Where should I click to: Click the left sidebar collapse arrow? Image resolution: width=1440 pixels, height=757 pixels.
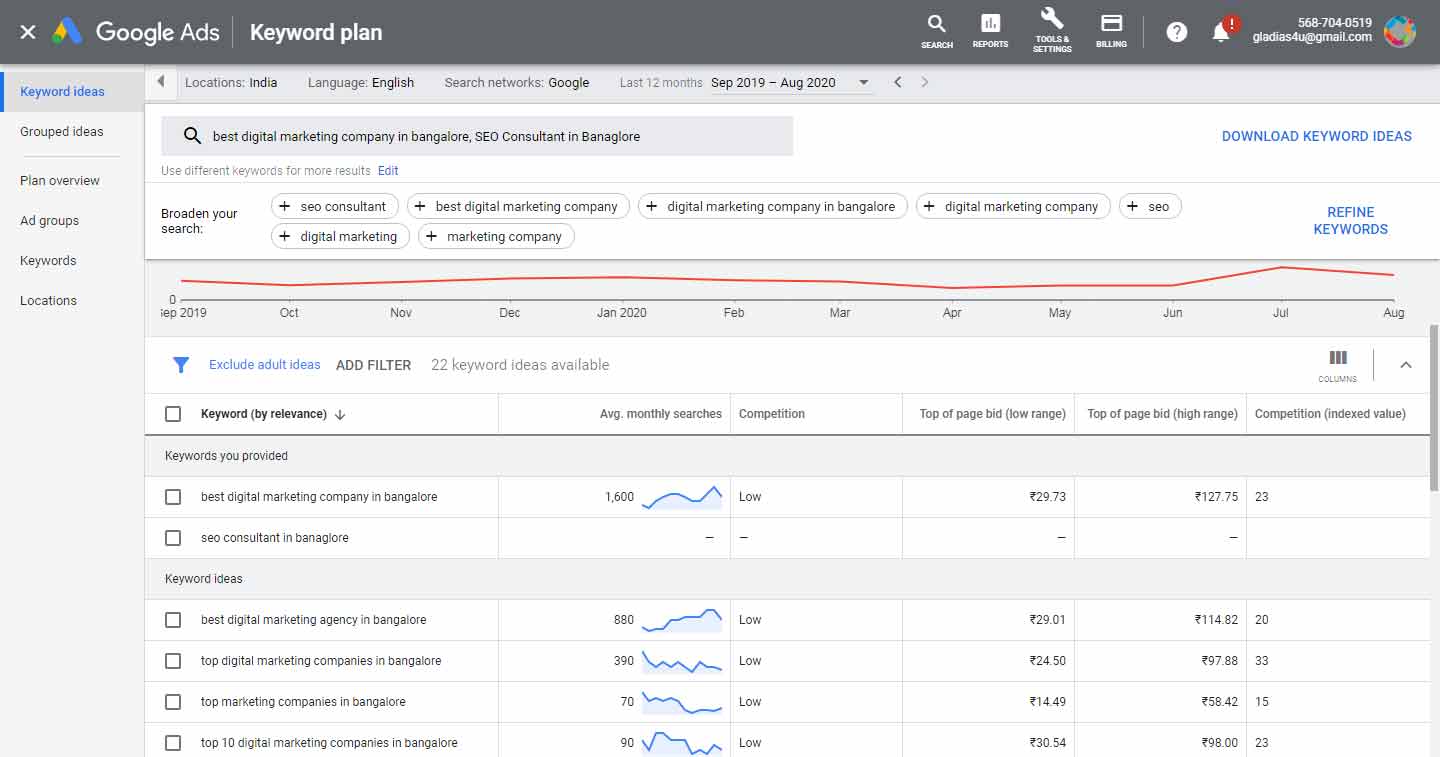(160, 81)
